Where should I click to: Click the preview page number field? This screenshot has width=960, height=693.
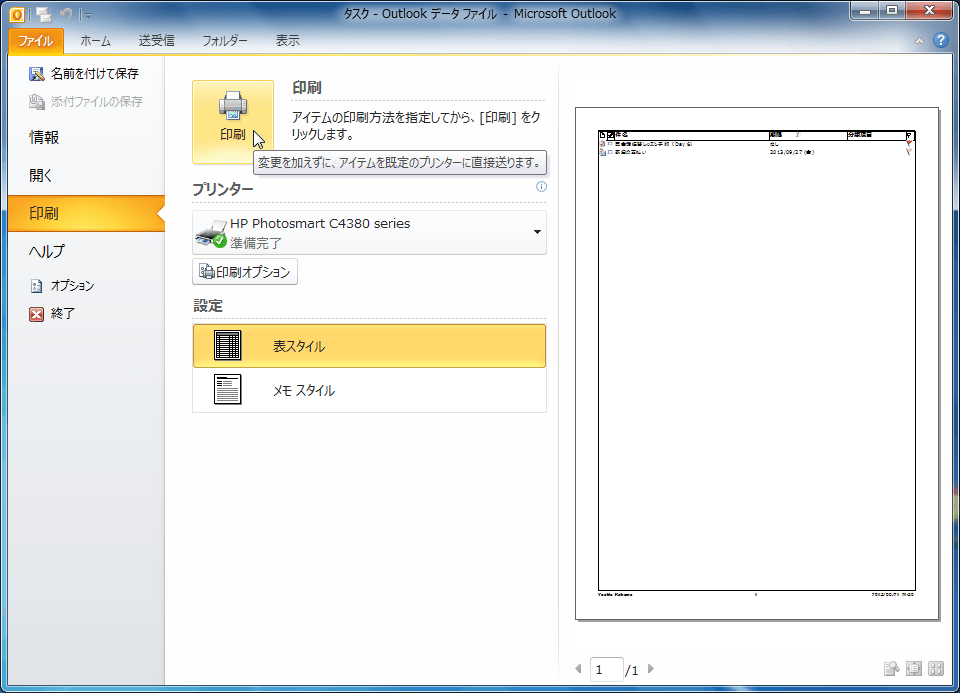pos(606,670)
